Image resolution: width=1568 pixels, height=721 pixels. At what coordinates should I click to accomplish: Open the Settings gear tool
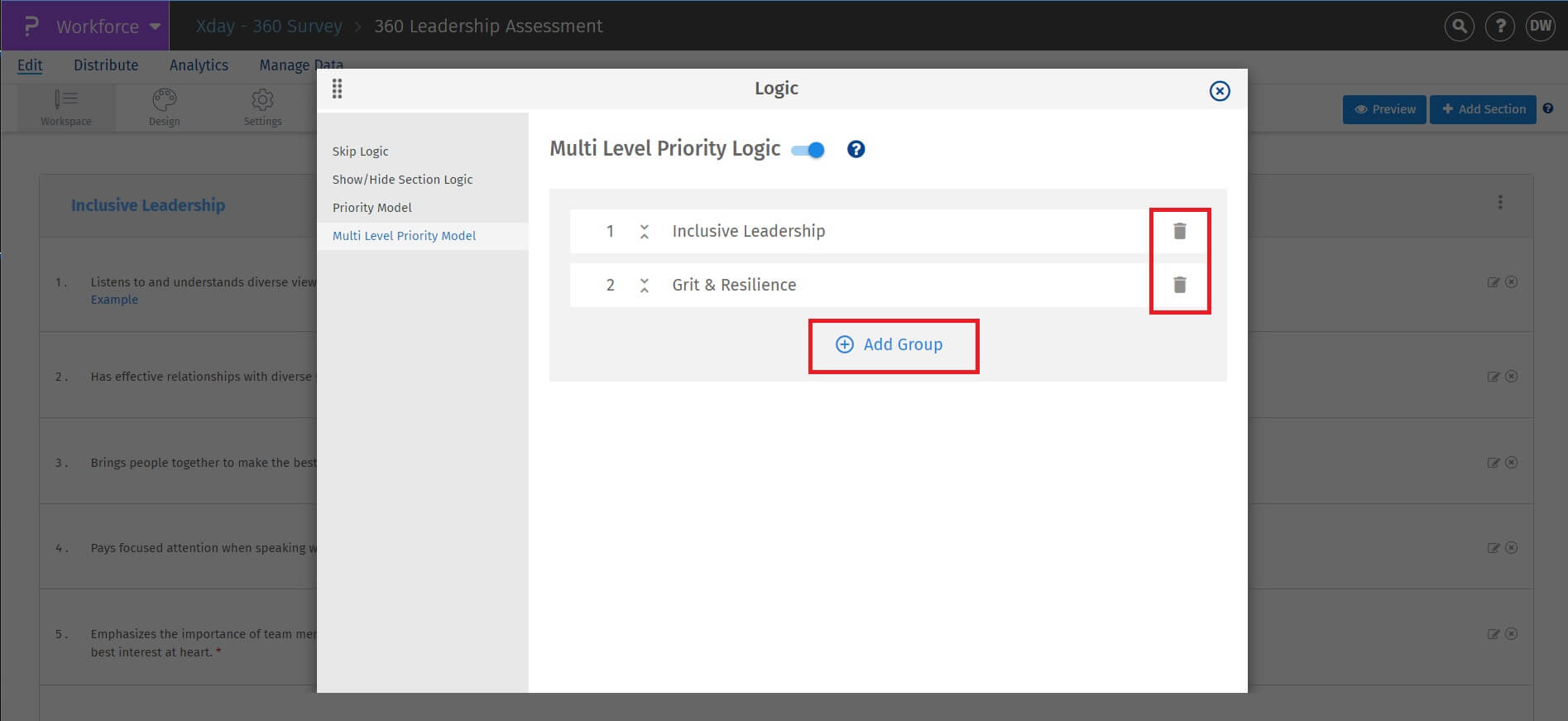pyautogui.click(x=262, y=108)
